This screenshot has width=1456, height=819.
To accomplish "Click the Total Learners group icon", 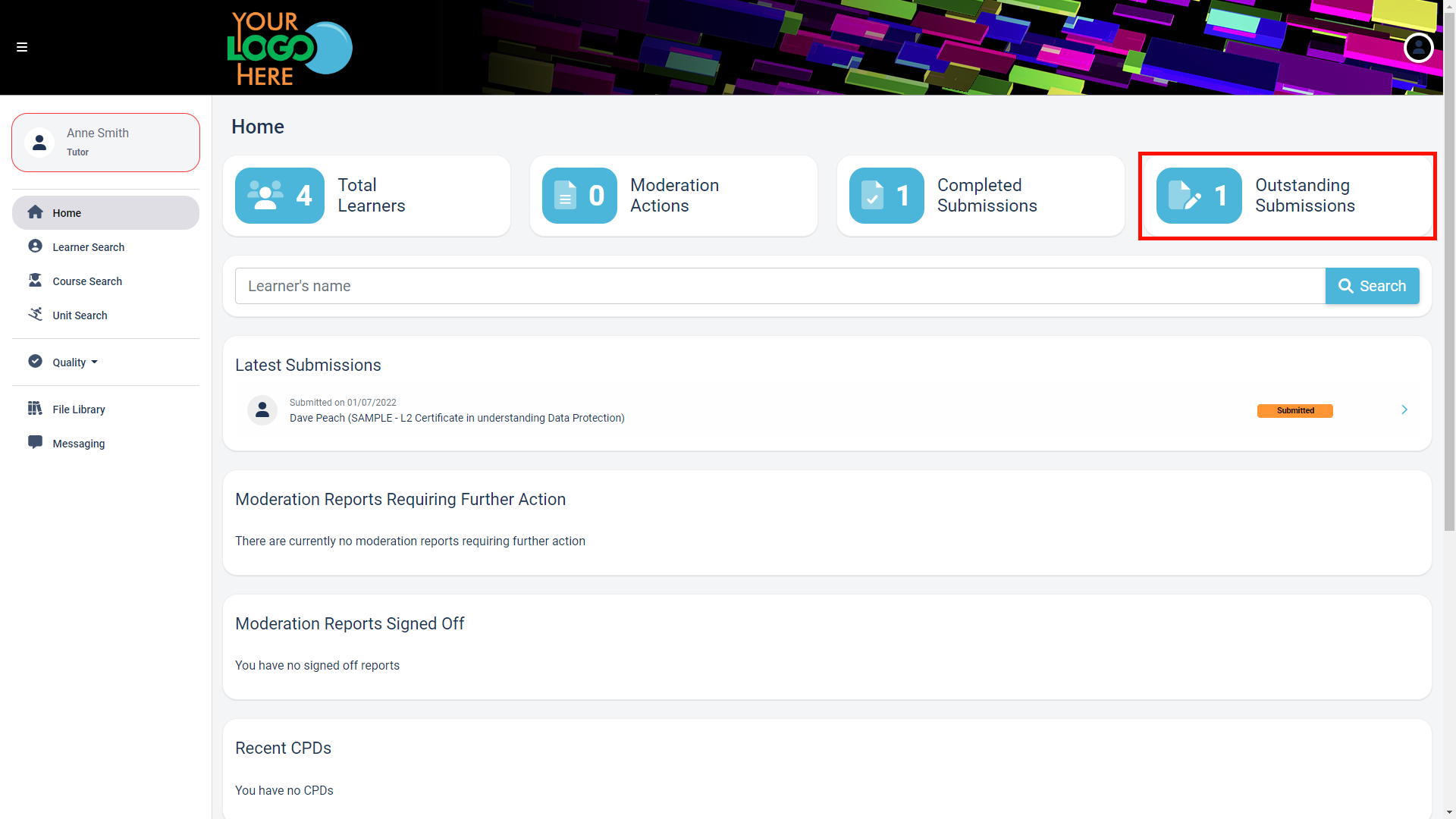I will click(265, 196).
